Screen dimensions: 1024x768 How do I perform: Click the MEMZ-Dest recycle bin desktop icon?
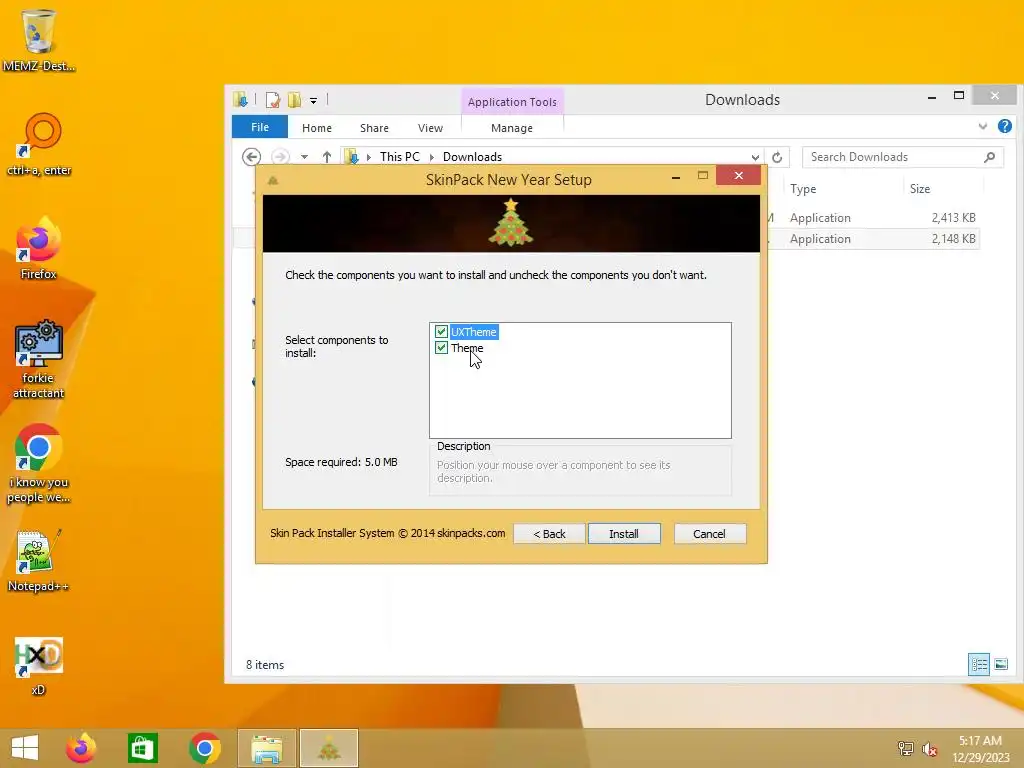coord(39,40)
